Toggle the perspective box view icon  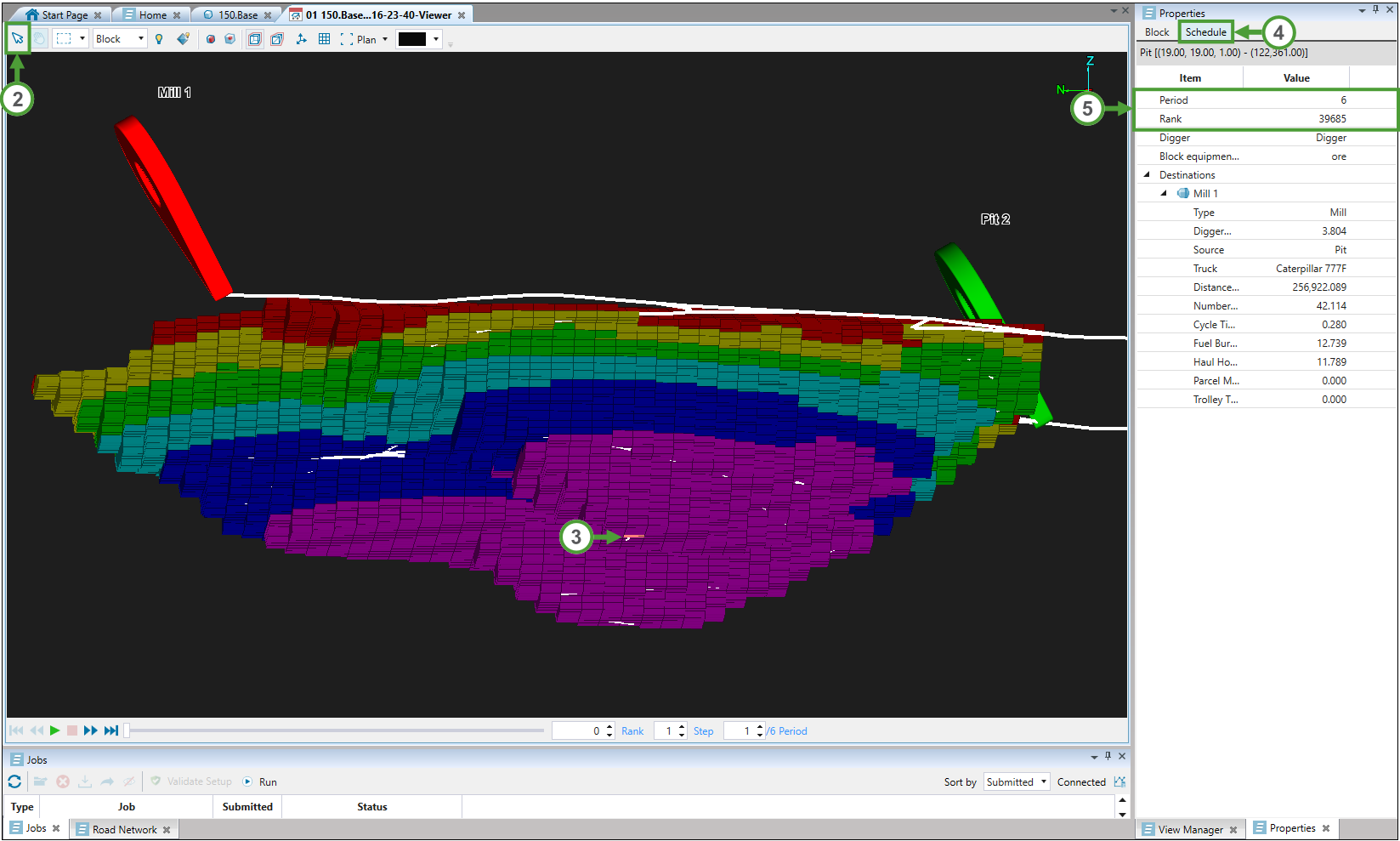(x=277, y=39)
